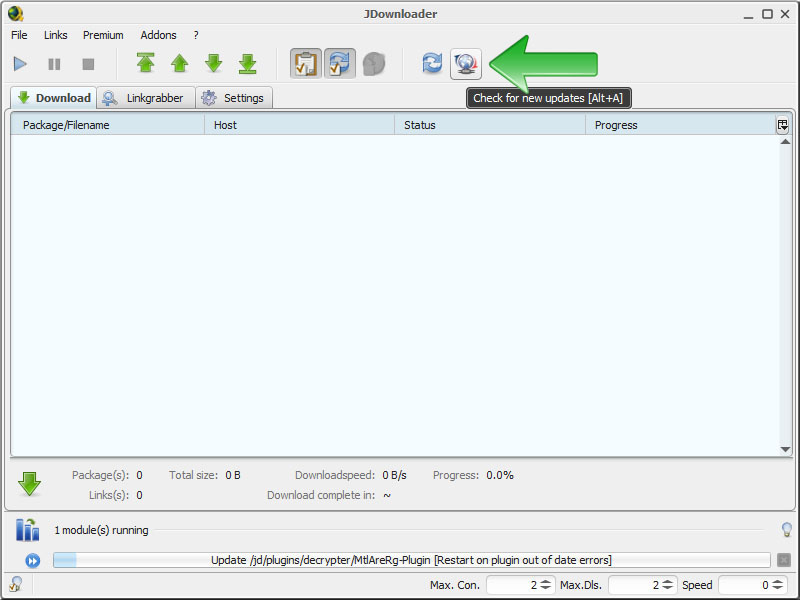
Task: Click the '1 module(s) running' text
Action: 102,530
